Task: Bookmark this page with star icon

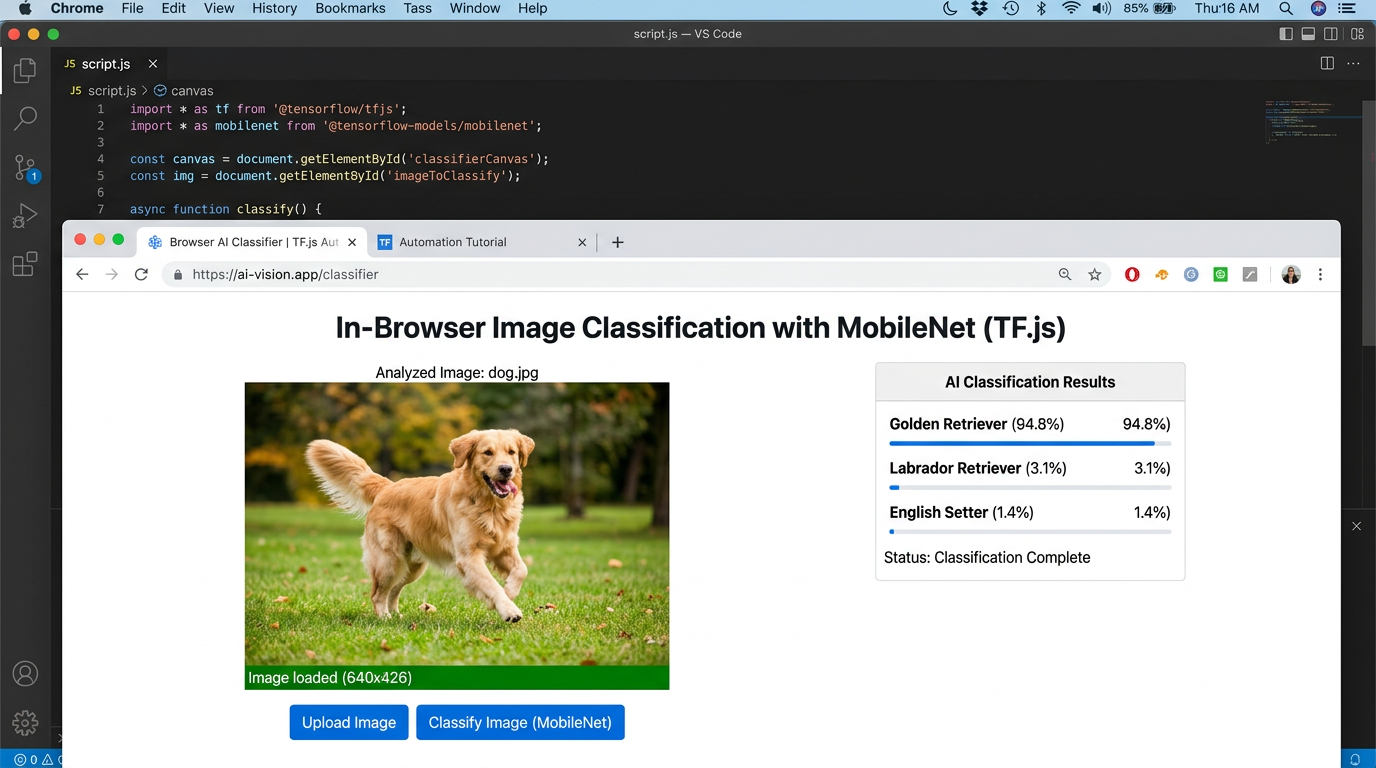Action: pyautogui.click(x=1095, y=274)
